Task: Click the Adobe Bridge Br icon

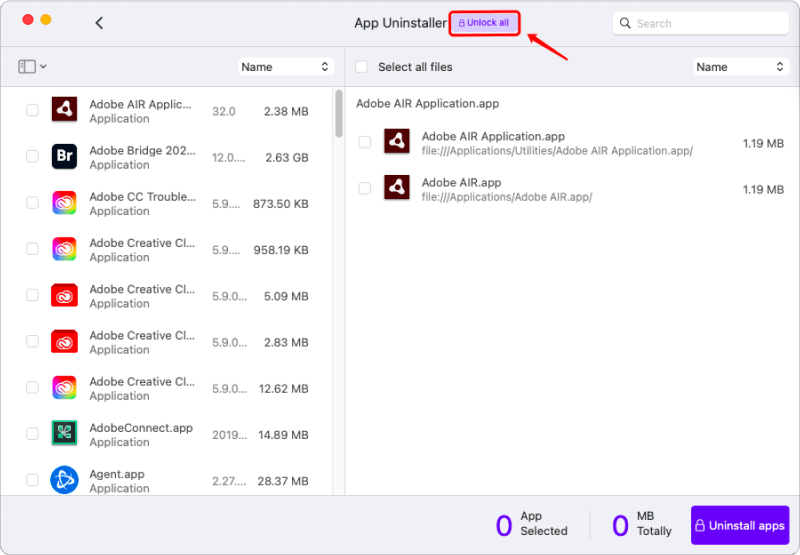Action: 64,156
